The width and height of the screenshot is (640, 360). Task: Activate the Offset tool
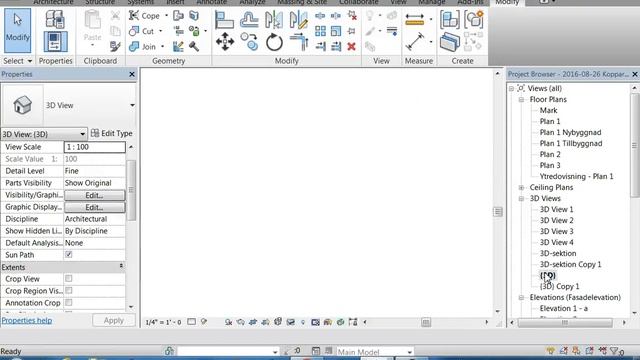coord(249,20)
